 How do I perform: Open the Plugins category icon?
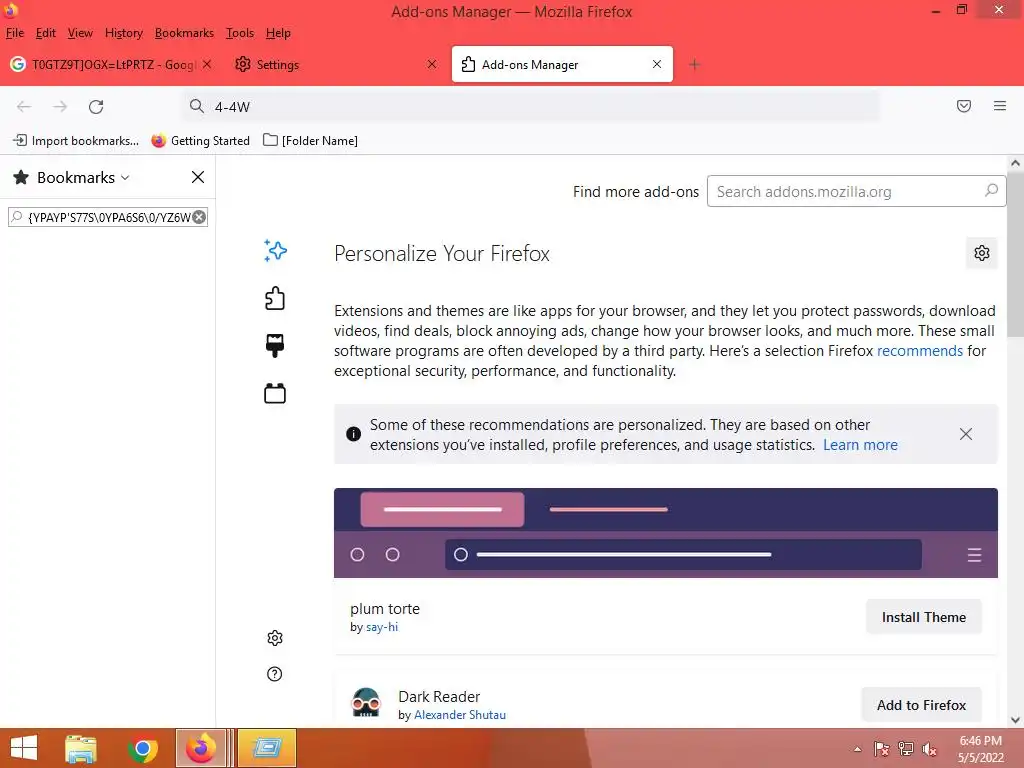(275, 393)
